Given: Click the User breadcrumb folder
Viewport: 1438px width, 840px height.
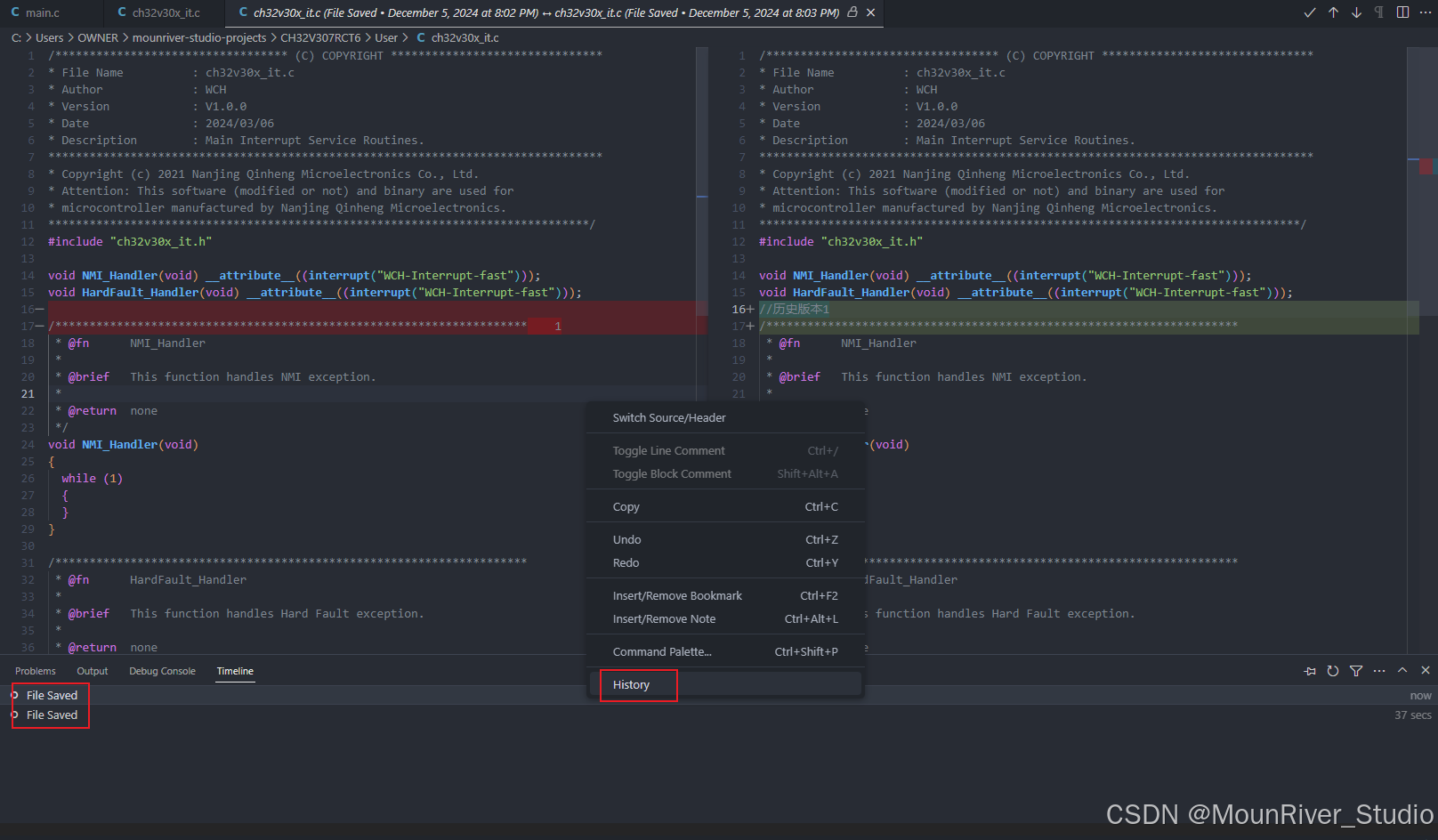Looking at the screenshot, I should [x=386, y=37].
